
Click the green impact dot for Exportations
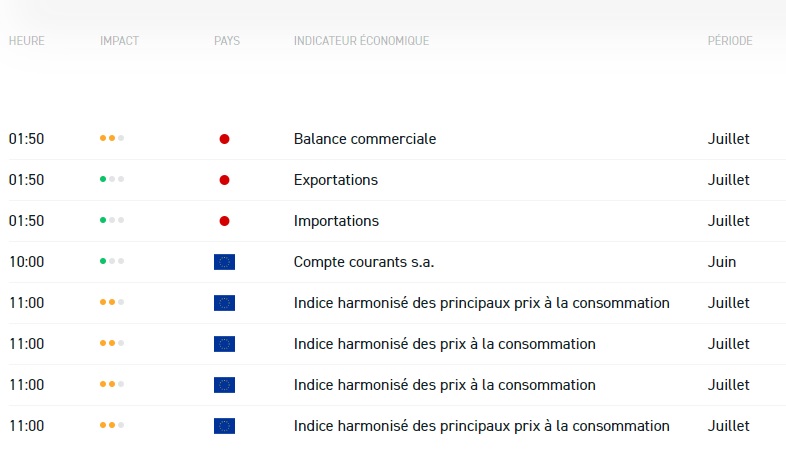pos(103,180)
